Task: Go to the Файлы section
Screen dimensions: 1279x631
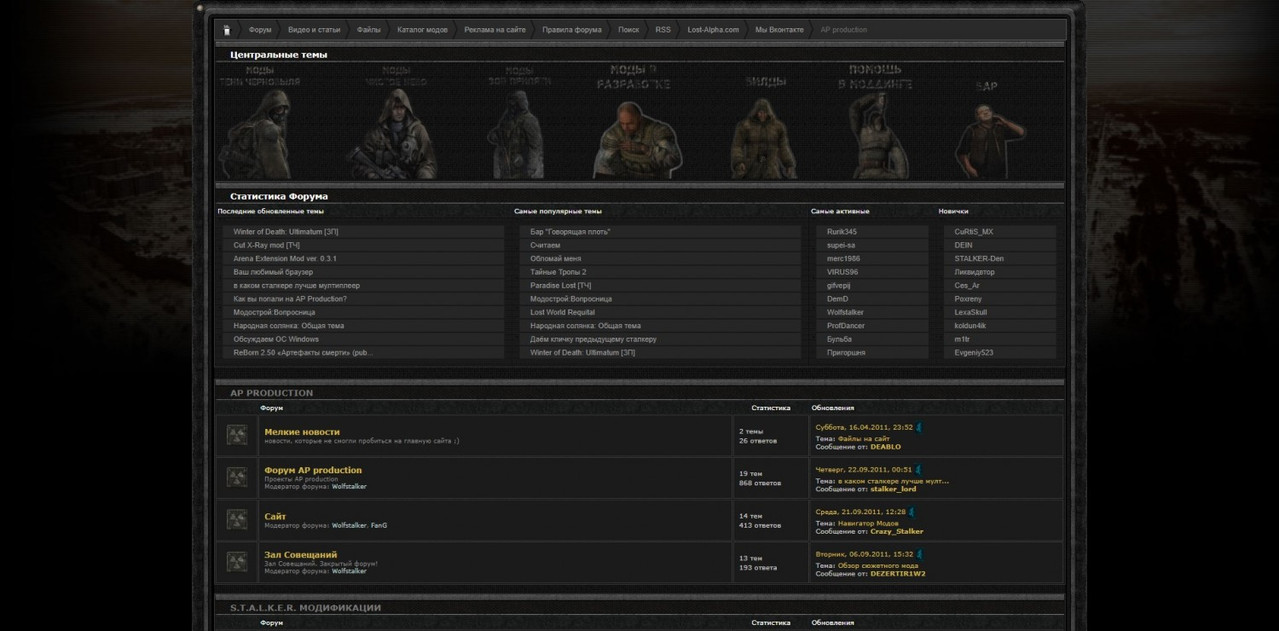Action: tap(369, 30)
